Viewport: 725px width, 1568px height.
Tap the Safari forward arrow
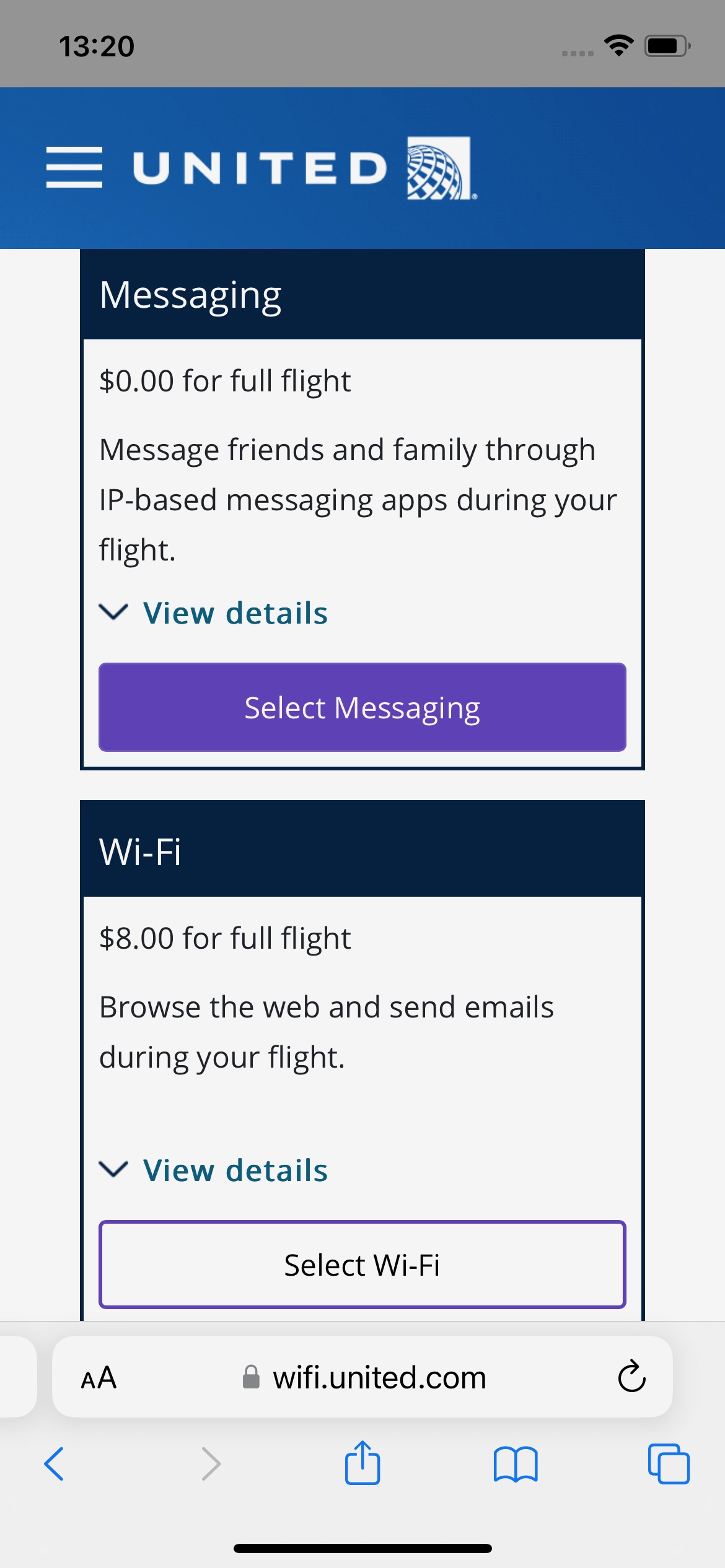point(211,1464)
